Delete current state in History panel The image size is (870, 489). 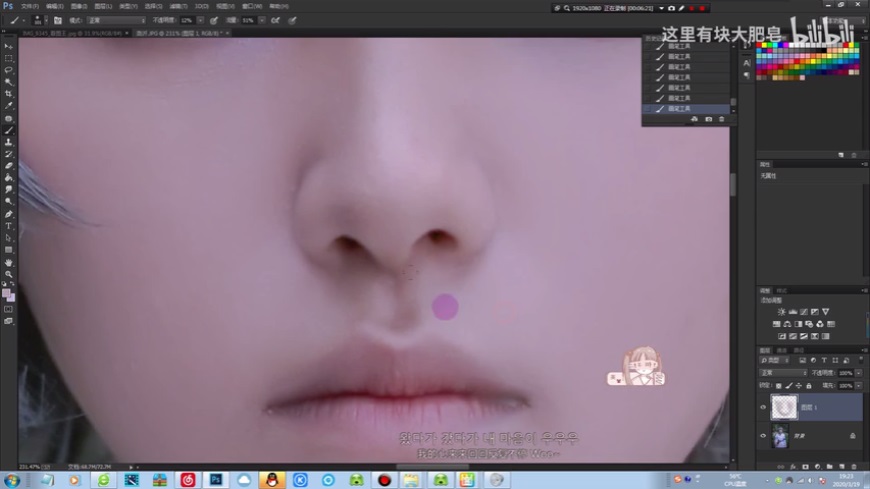click(721, 119)
